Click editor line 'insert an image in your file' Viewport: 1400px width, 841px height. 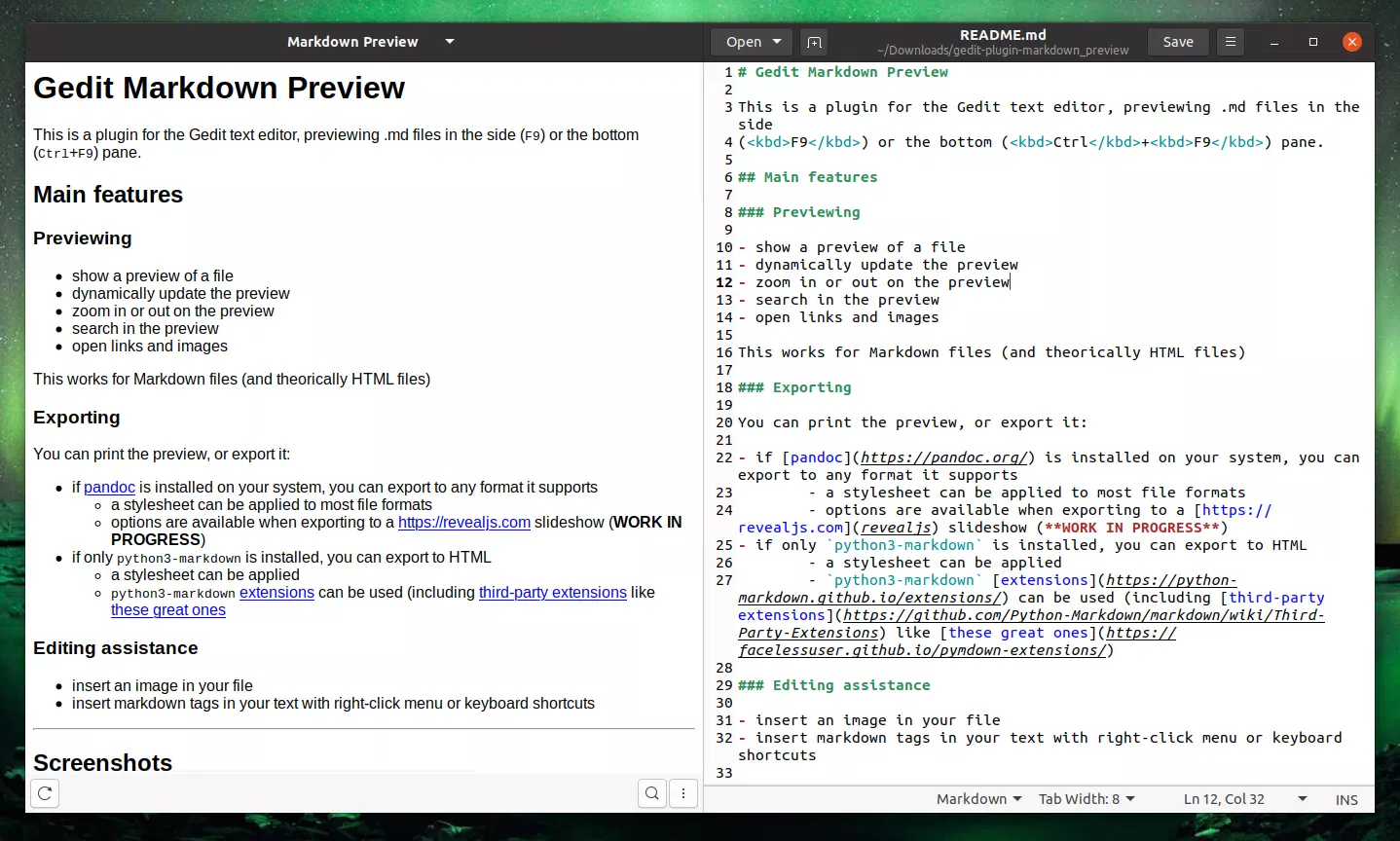(878, 720)
